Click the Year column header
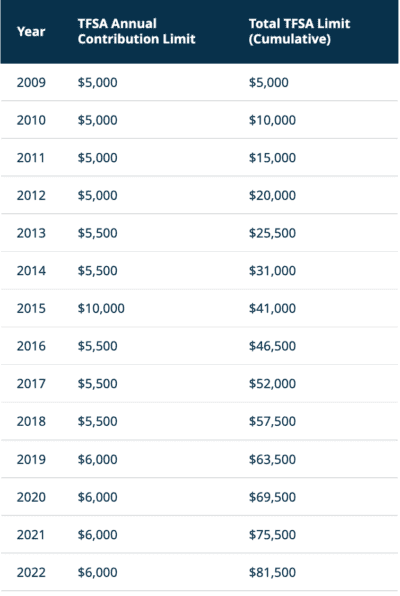Viewport: 400px width, 596px height. 31,32
